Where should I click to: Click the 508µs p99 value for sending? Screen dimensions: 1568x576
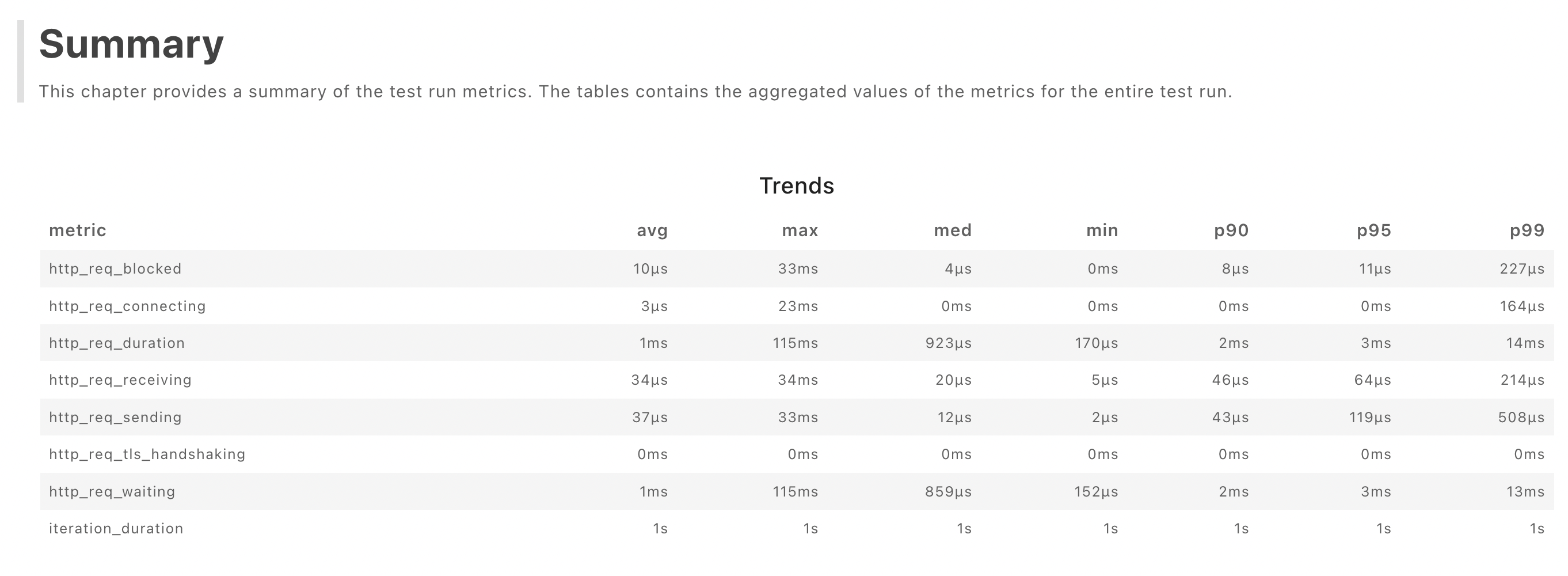pyautogui.click(x=1521, y=418)
